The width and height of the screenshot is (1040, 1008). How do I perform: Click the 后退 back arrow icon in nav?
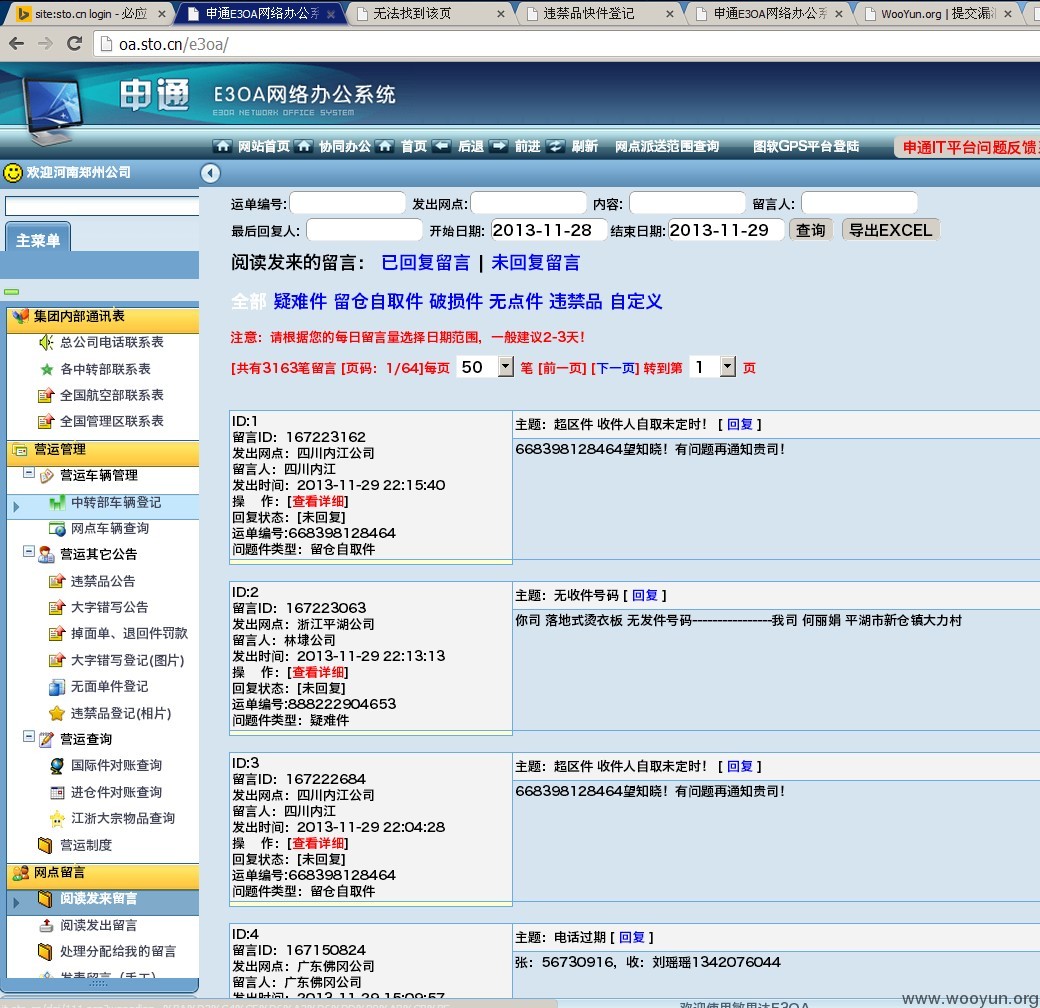point(441,146)
